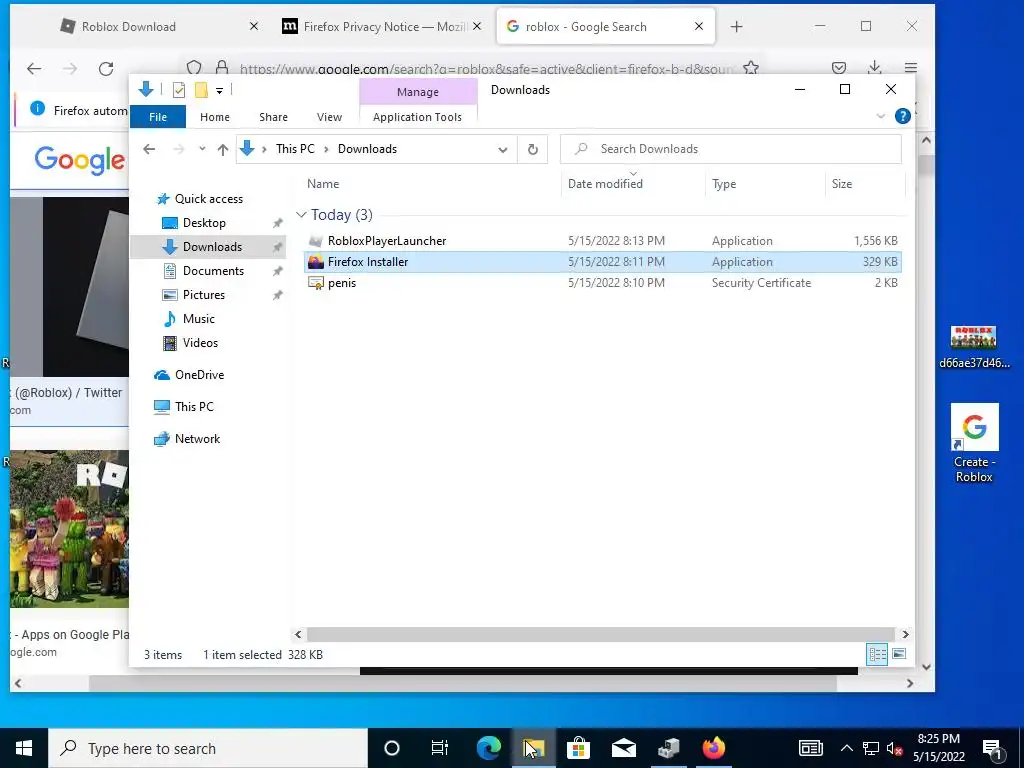Click Firefox icon on the taskbar
This screenshot has height=768, width=1024.
point(713,748)
